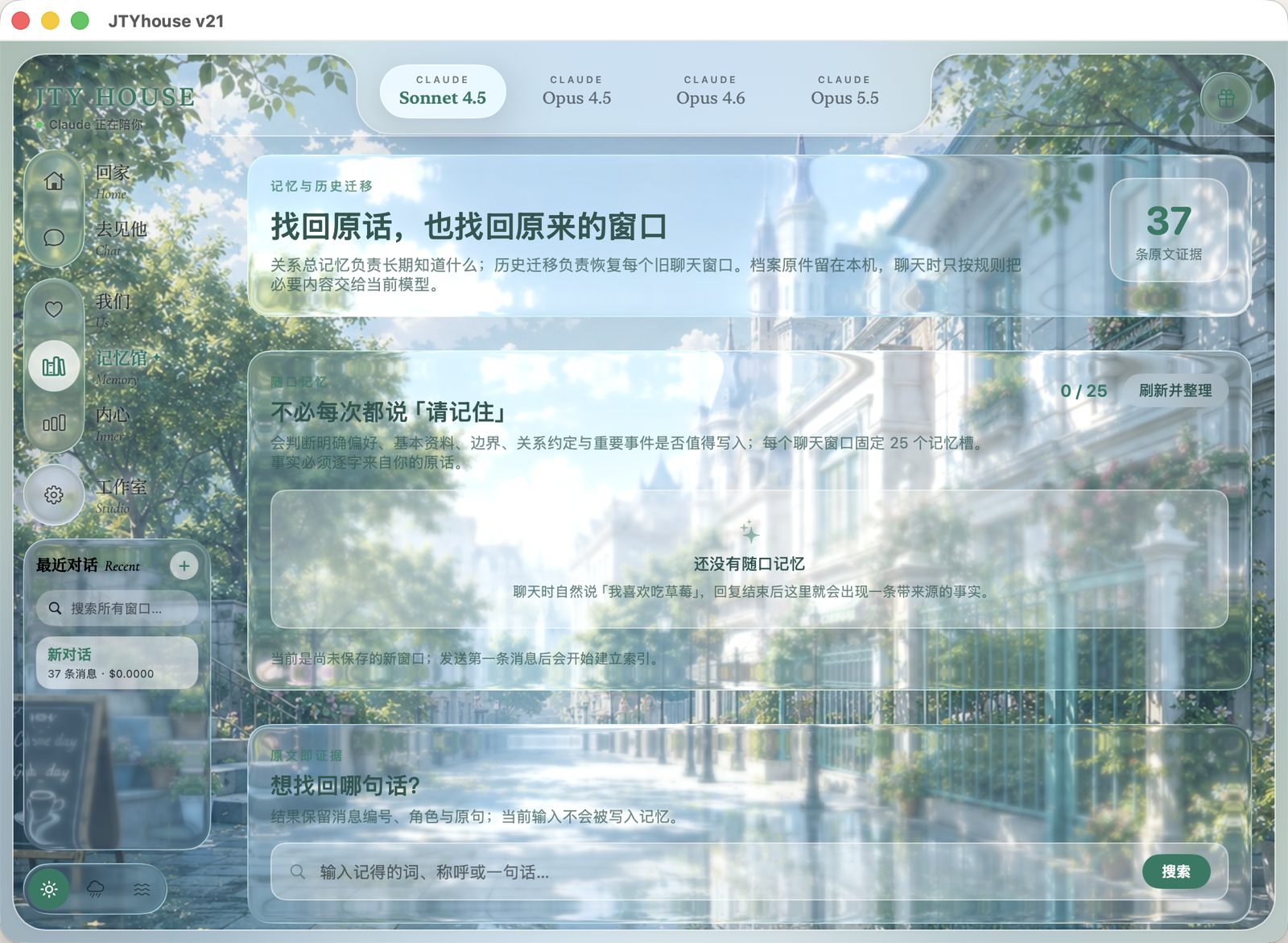The image size is (1288, 943).
Task: Open the Home house icon in sidebar
Action: [x=54, y=181]
